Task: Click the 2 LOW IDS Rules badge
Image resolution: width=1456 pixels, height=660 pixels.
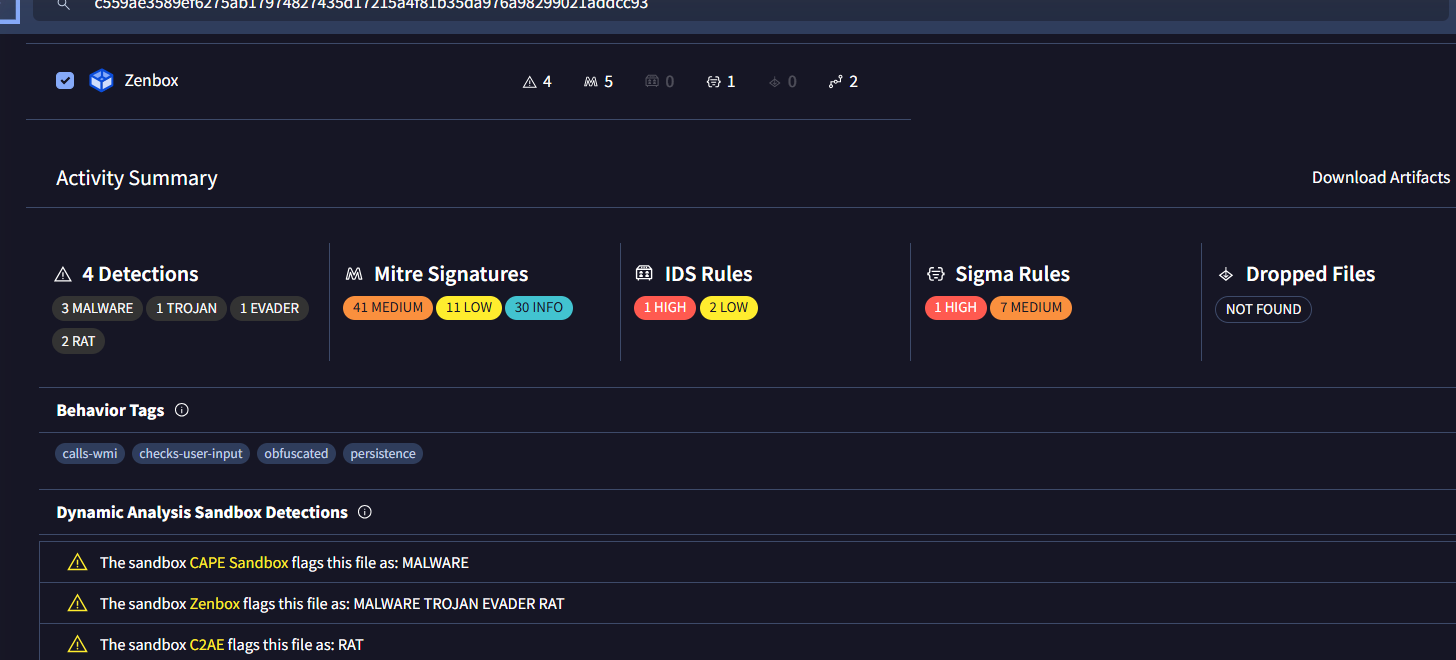Action: [x=729, y=307]
